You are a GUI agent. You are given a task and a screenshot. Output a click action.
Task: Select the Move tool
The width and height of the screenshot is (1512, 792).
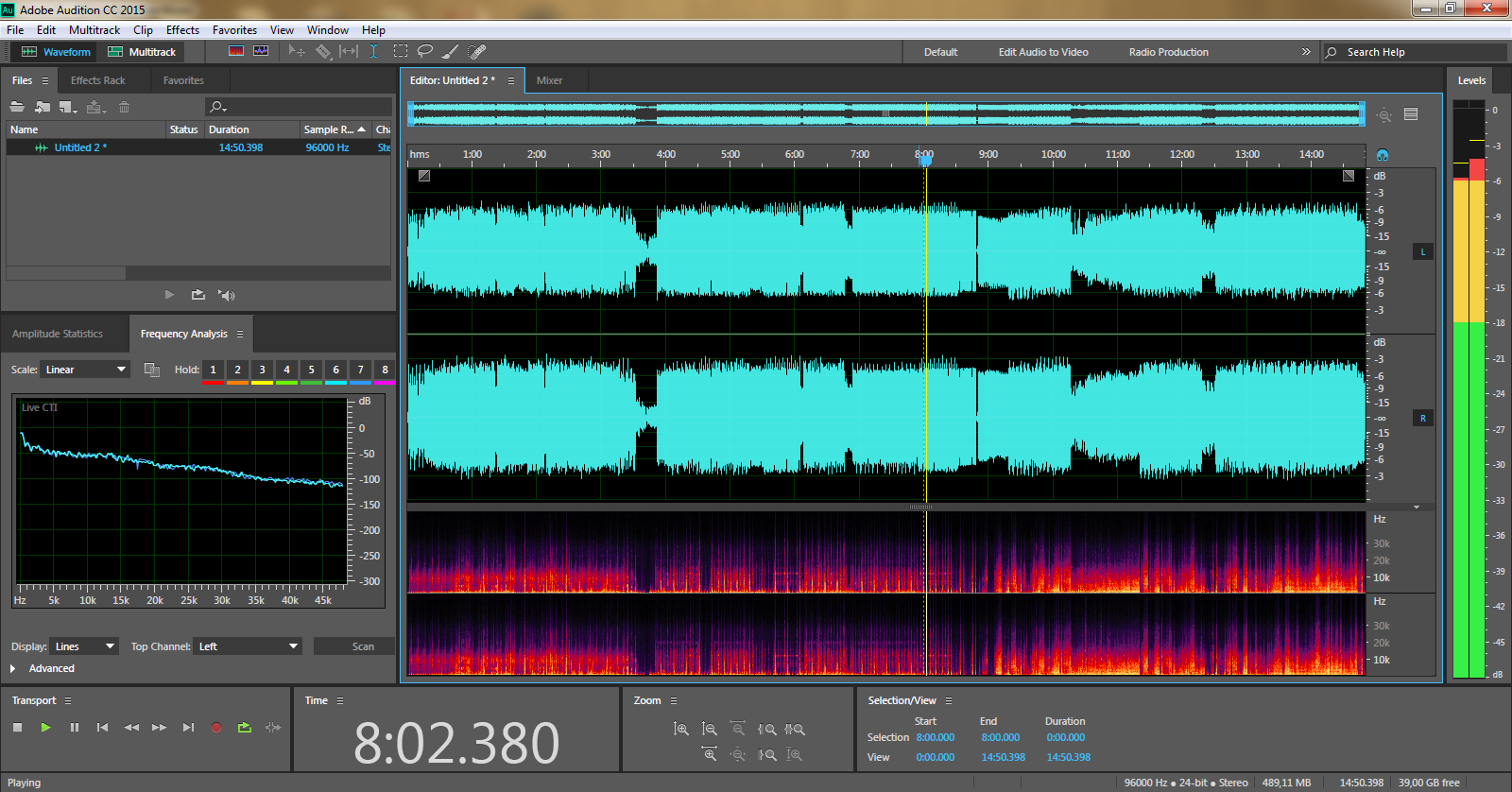pos(297,51)
